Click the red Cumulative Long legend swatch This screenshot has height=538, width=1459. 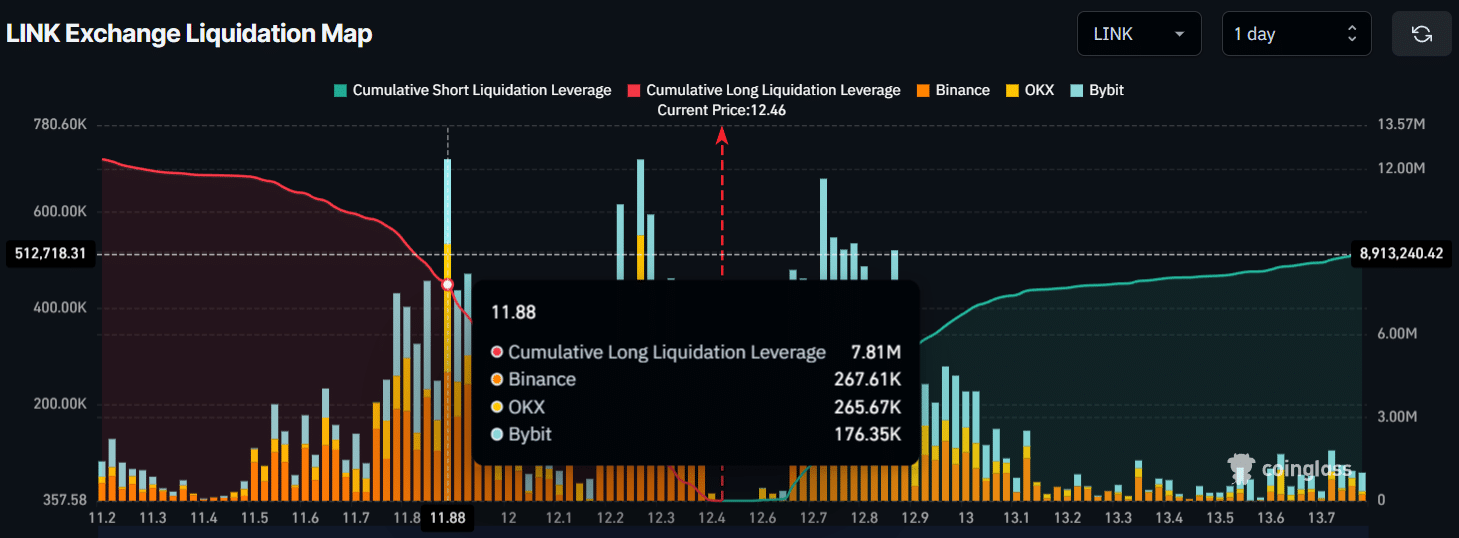pos(634,90)
